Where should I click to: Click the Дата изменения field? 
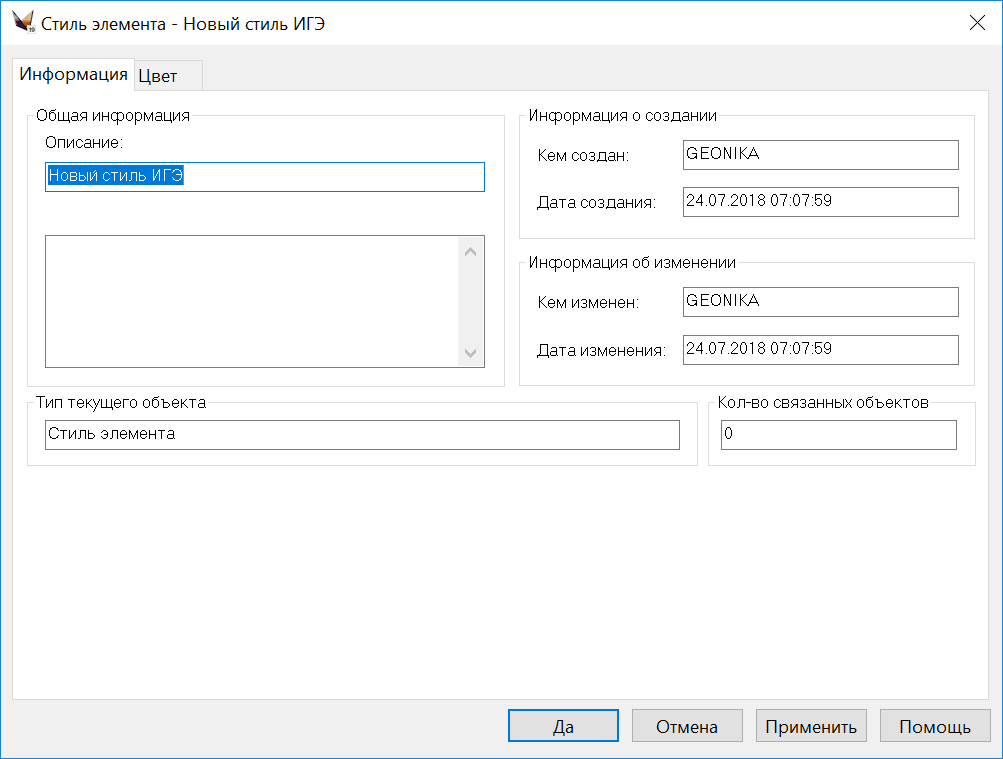(x=820, y=349)
